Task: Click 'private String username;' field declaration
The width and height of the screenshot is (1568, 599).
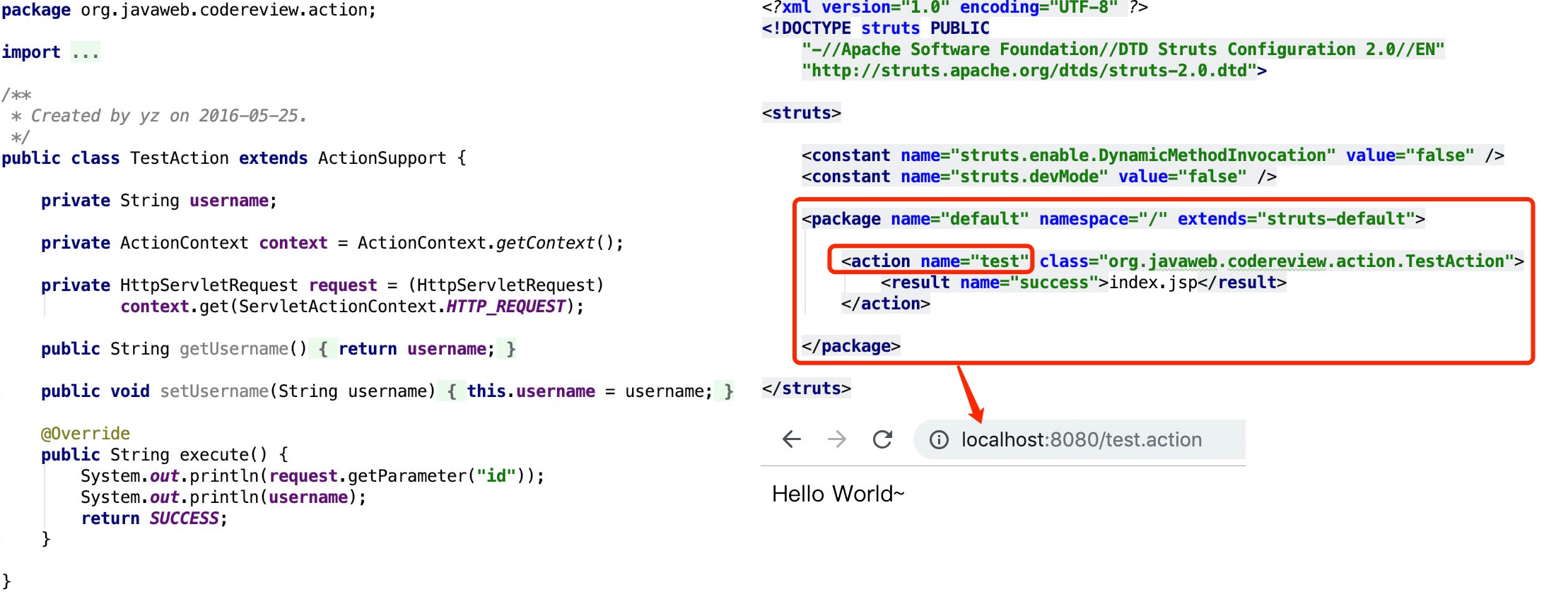Action: [x=159, y=201]
